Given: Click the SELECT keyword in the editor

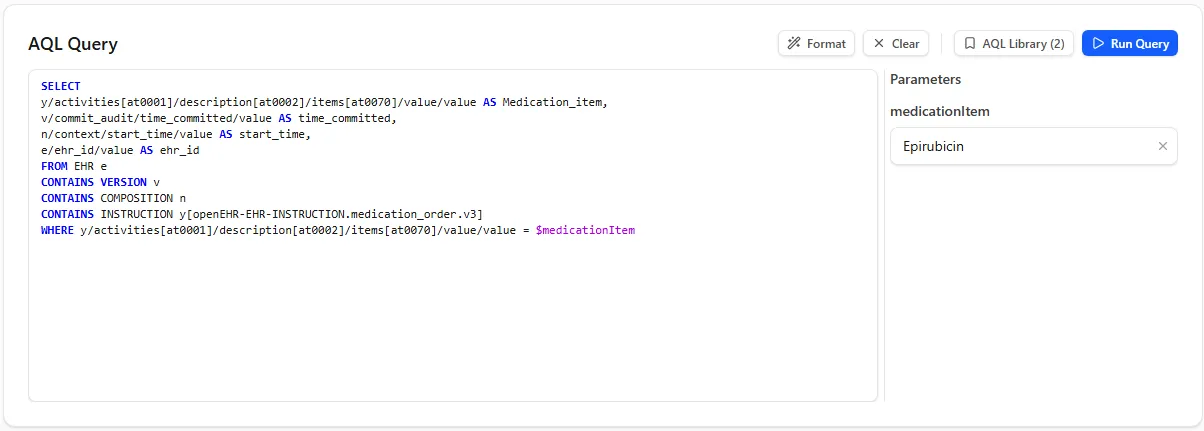Looking at the screenshot, I should (61, 86).
